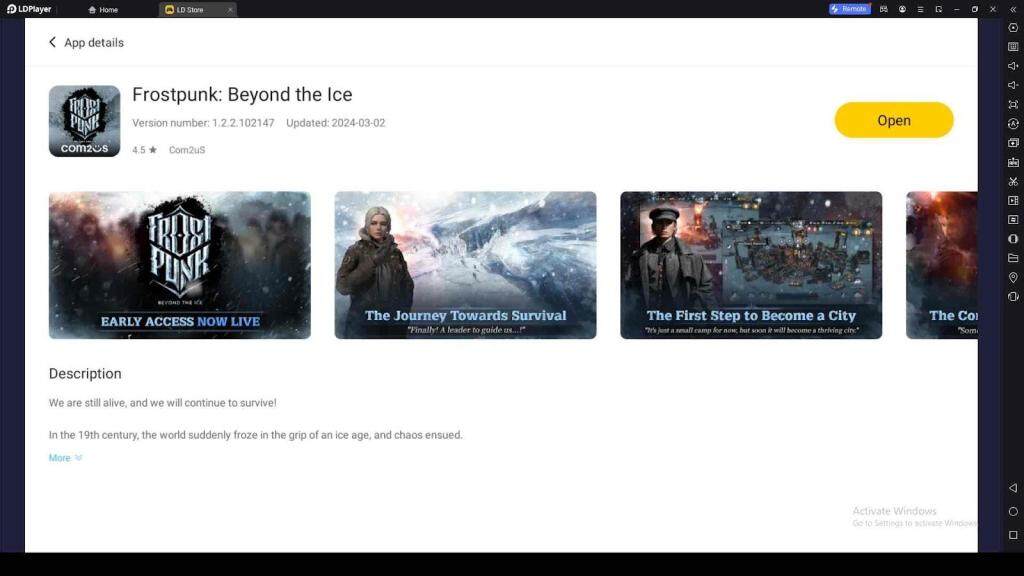Viewport: 1024px width, 576px height.
Task: Click the install APK icon
Action: [1013, 162]
